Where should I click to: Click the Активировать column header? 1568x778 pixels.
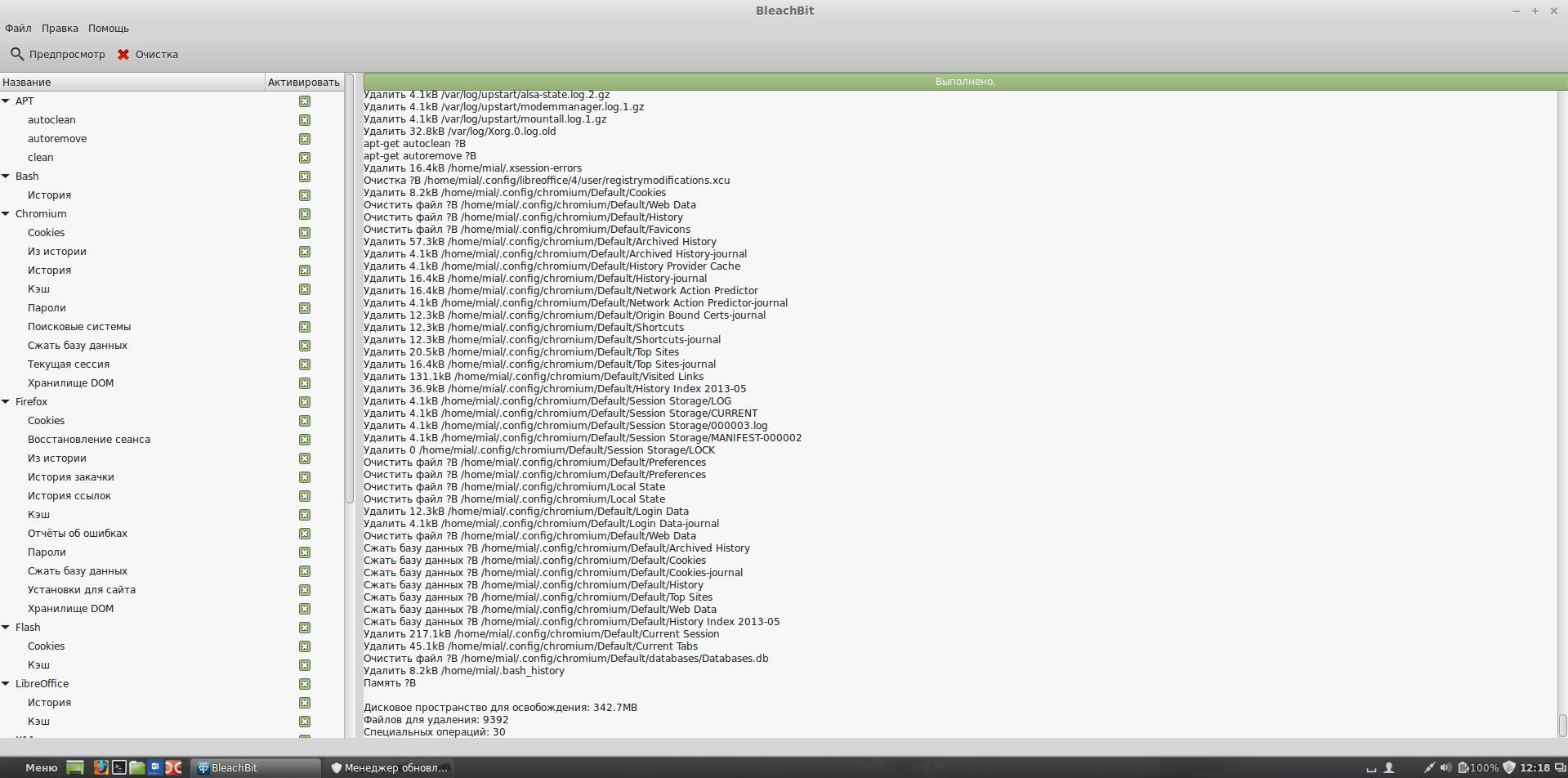(x=304, y=82)
